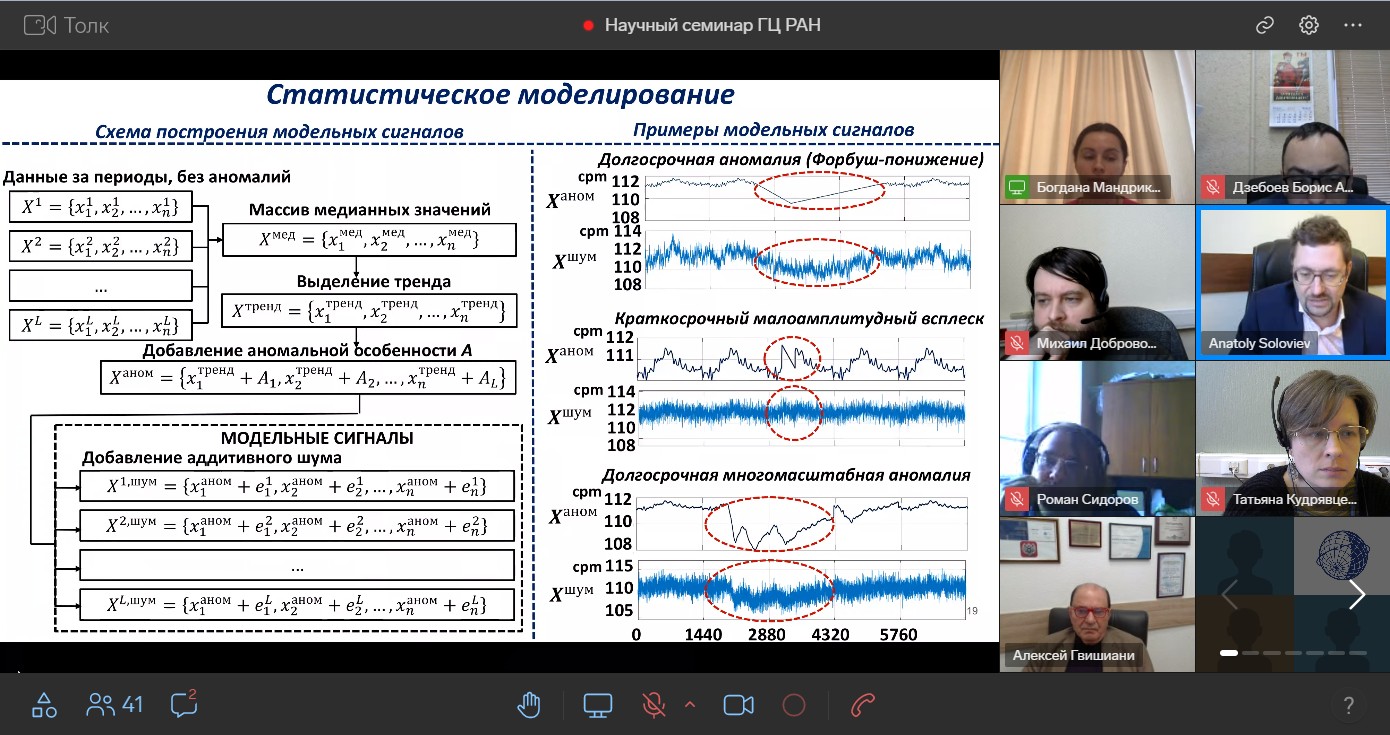The width and height of the screenshot is (1390, 735).
Task: Select the first active page indicator dot
Action: click(1229, 653)
